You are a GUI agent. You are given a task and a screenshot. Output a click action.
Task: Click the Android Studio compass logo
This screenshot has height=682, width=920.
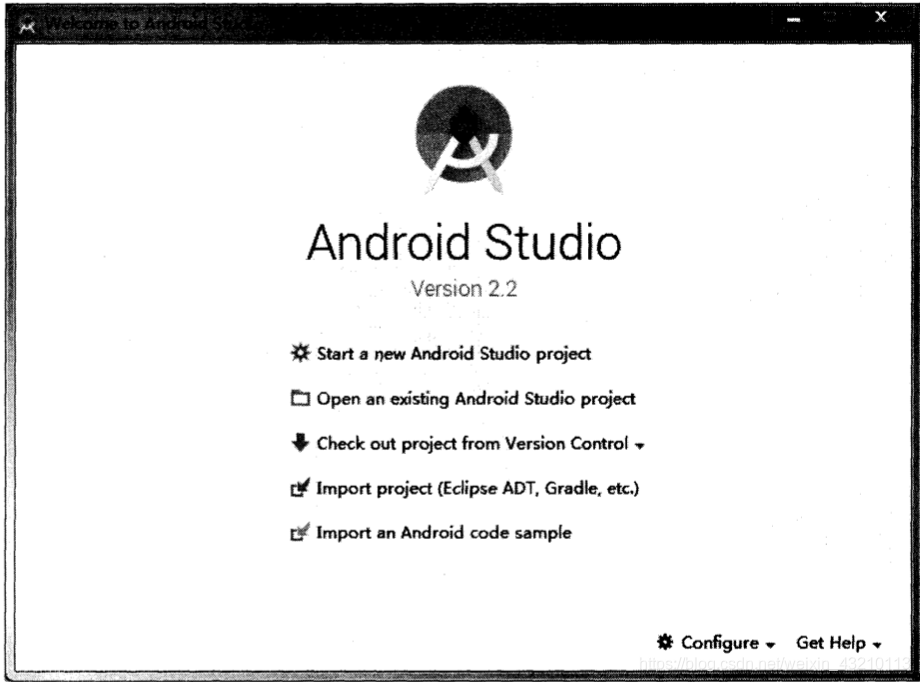(464, 139)
